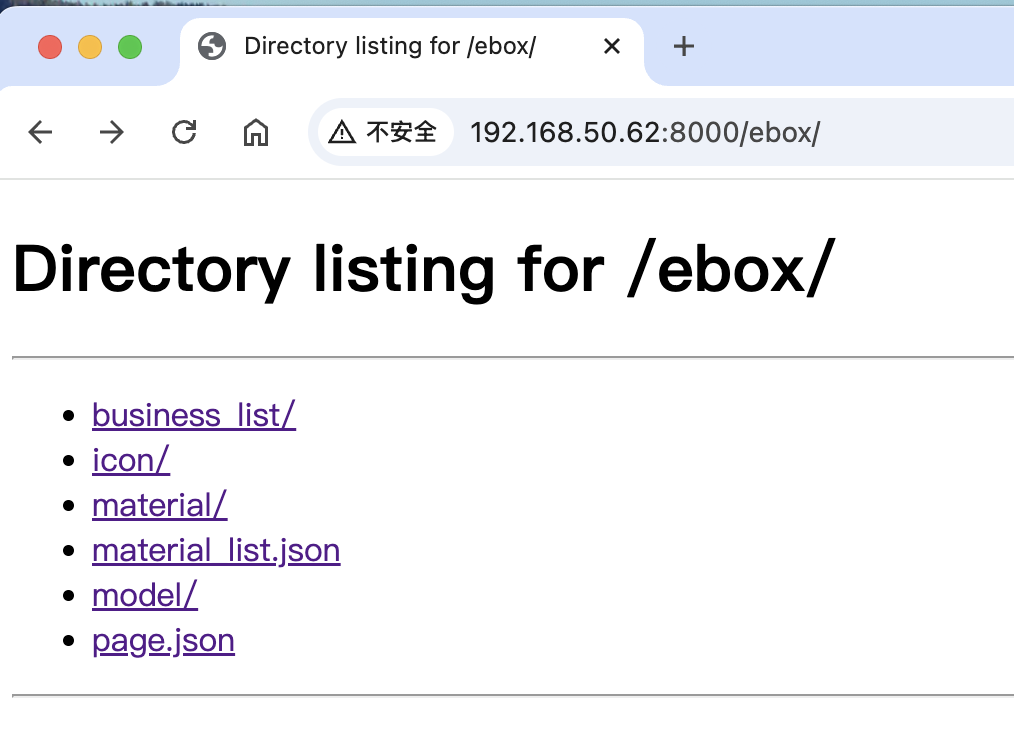Show site info via 不安全 warning
Image resolution: width=1014 pixels, height=754 pixels.
click(x=385, y=132)
